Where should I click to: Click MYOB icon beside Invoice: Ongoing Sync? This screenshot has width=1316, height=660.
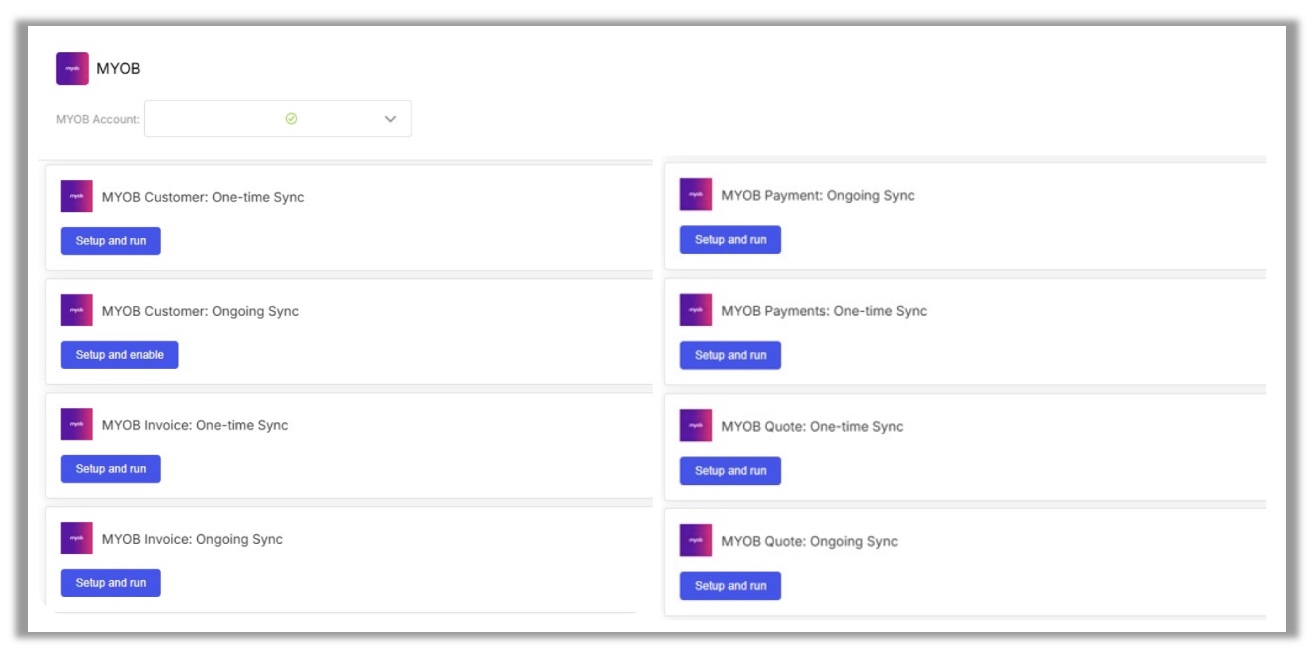point(77,538)
